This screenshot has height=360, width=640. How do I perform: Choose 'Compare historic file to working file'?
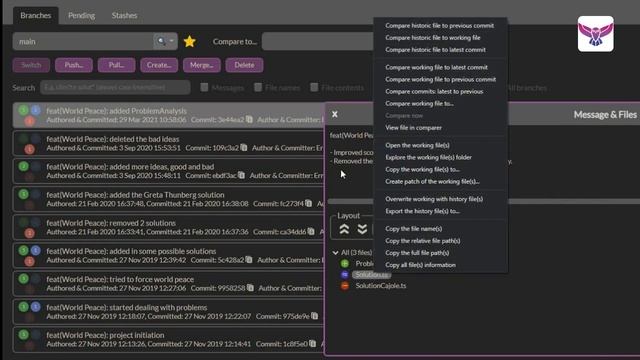click(x=433, y=38)
